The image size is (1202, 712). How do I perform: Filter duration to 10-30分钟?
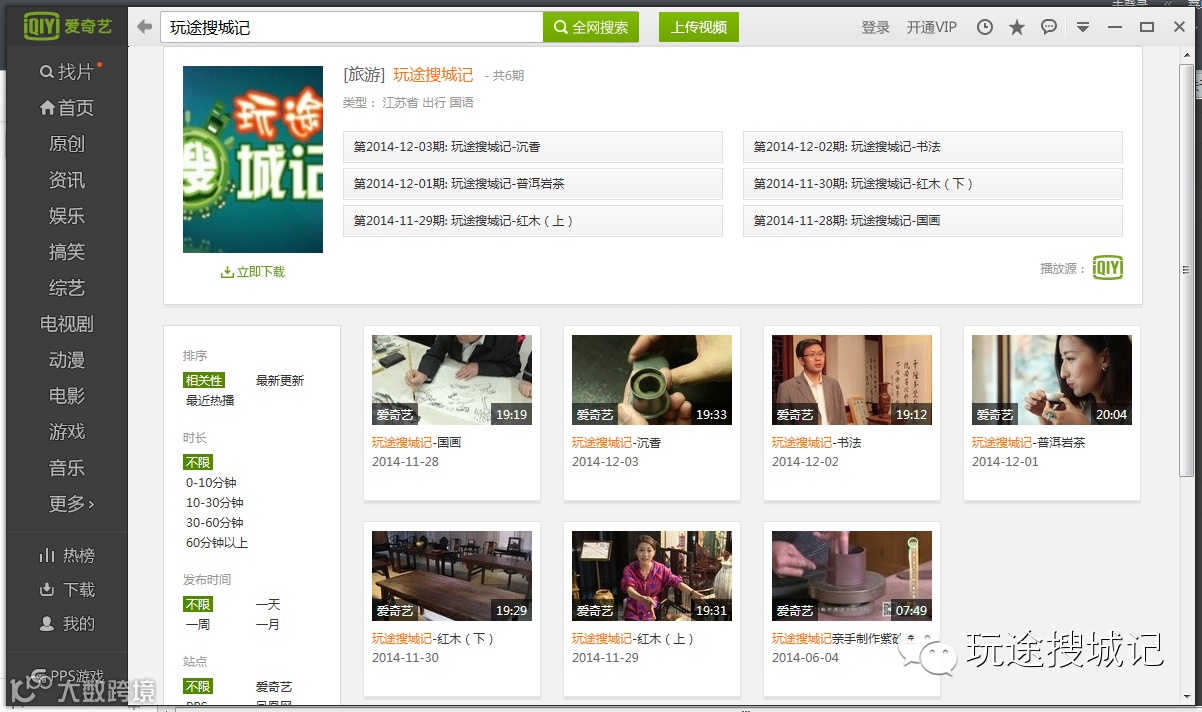click(x=215, y=502)
